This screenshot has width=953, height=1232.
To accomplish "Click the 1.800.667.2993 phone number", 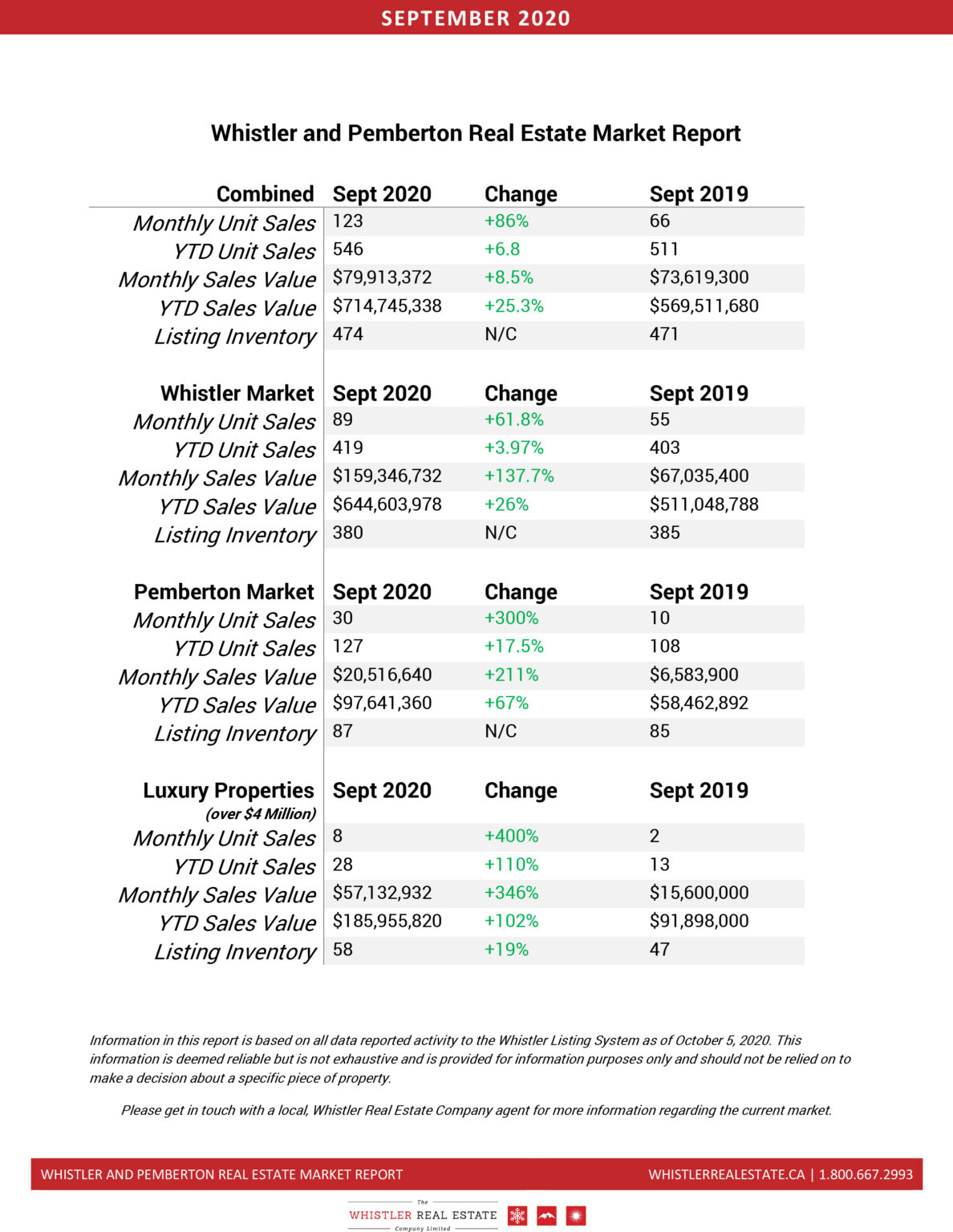I will [x=866, y=1174].
